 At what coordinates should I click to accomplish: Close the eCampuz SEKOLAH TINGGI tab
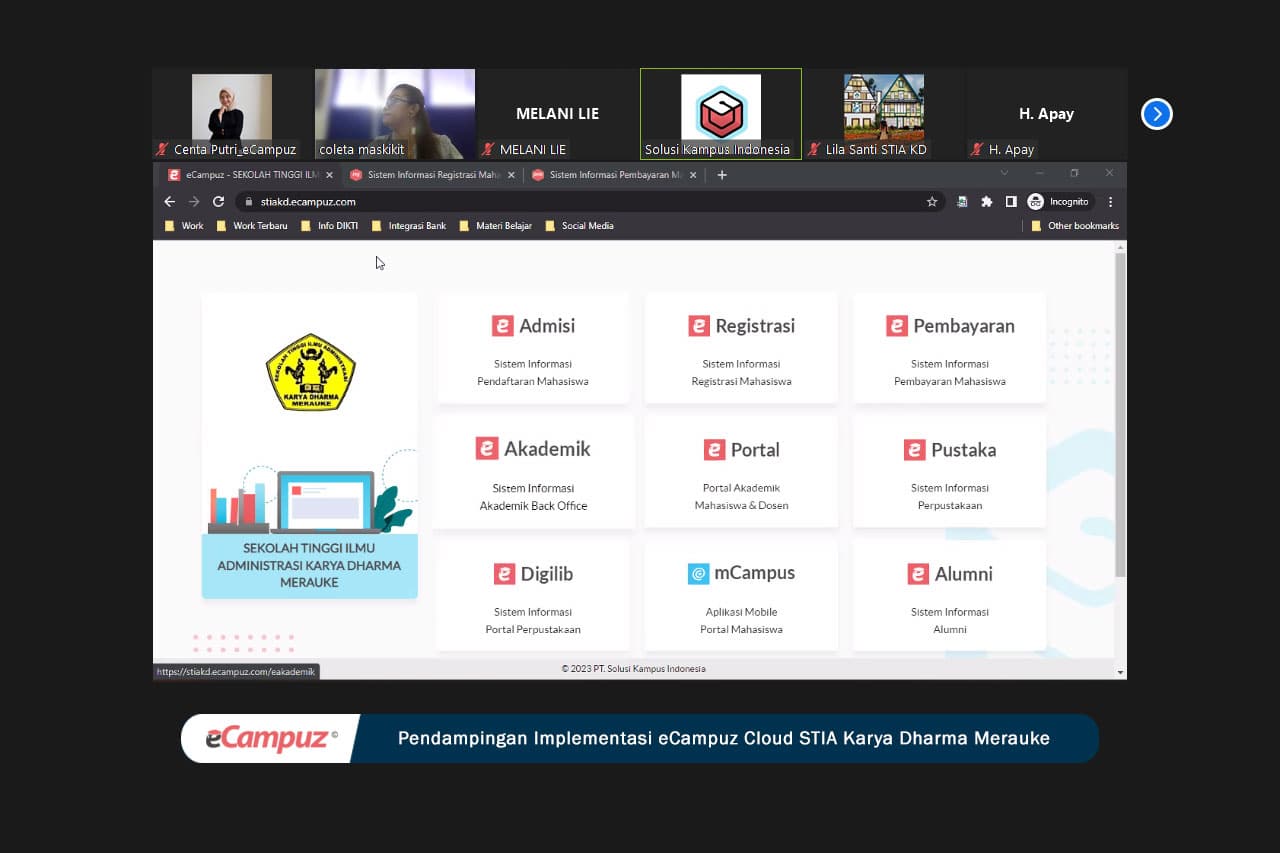330,175
